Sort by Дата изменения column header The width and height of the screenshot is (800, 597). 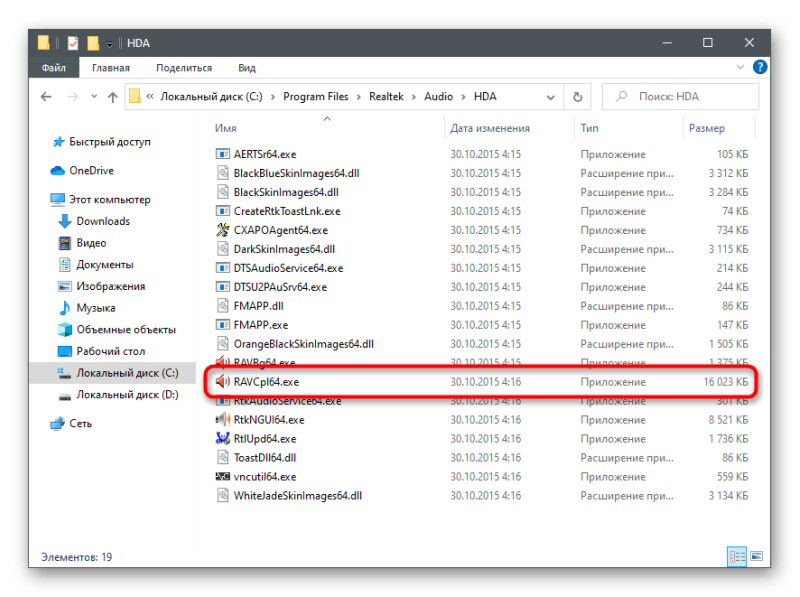click(490, 128)
